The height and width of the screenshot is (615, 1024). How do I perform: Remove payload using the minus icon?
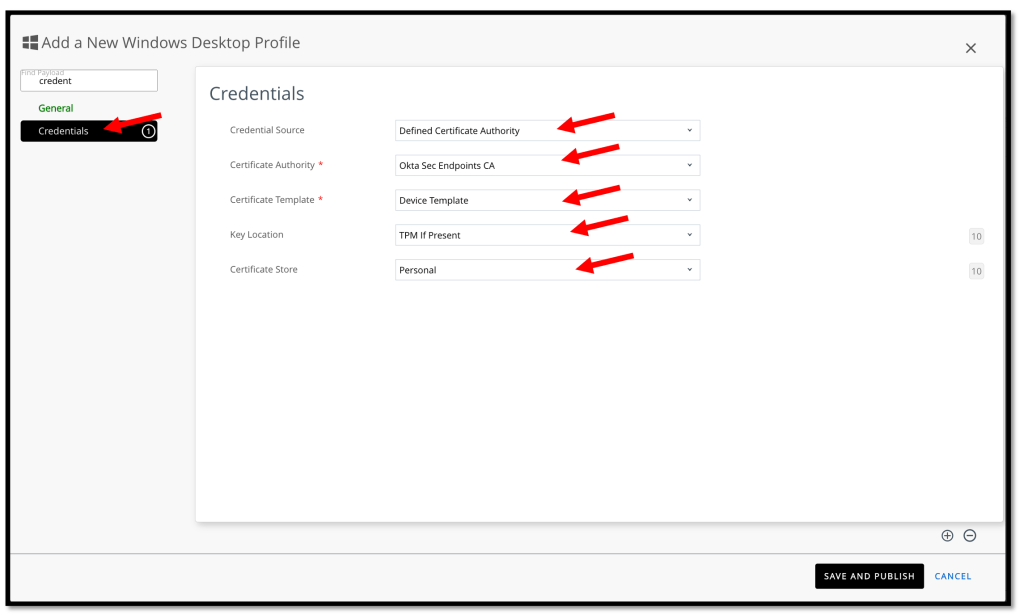point(969,535)
